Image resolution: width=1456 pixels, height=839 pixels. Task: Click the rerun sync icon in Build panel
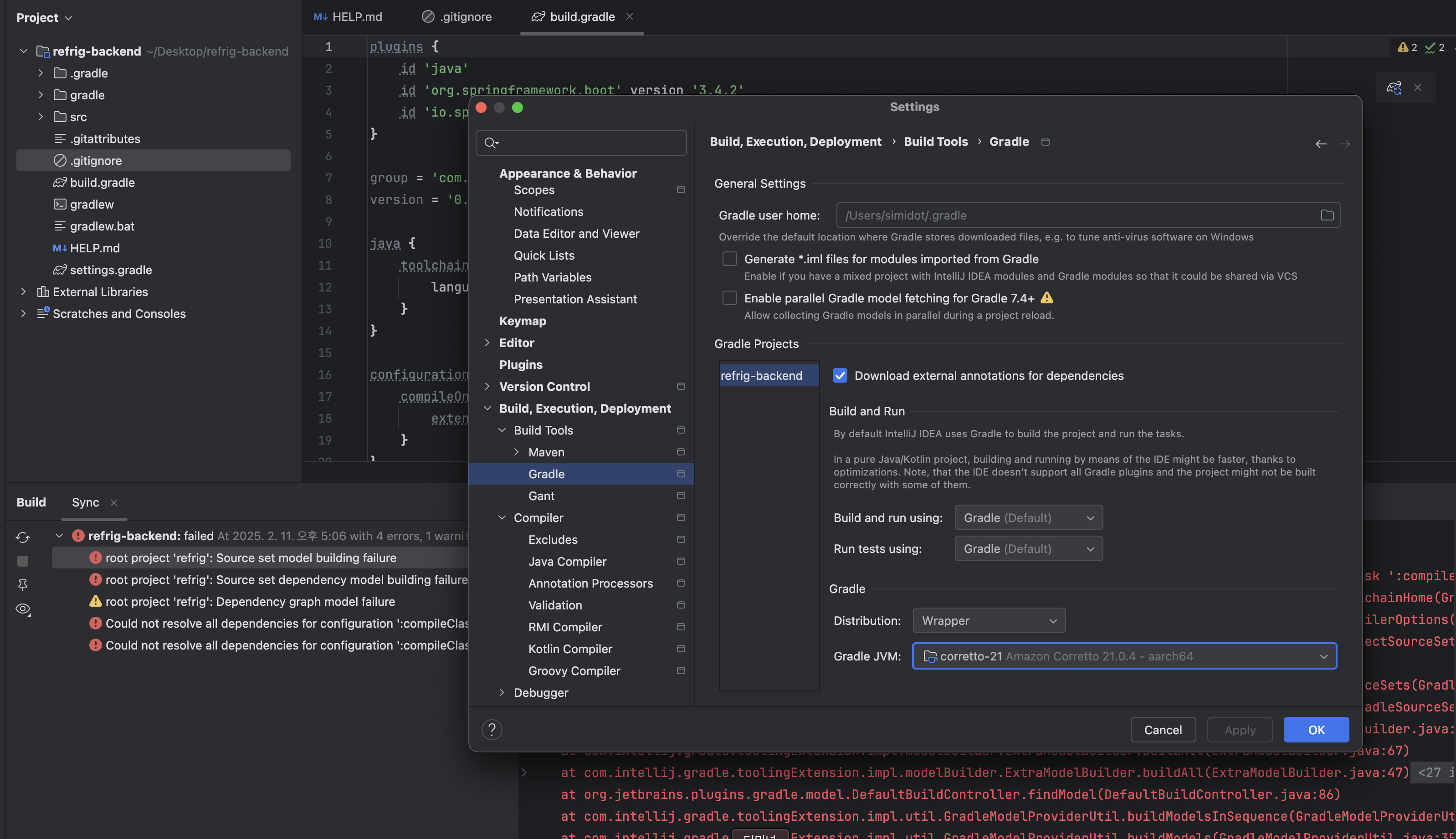point(23,537)
